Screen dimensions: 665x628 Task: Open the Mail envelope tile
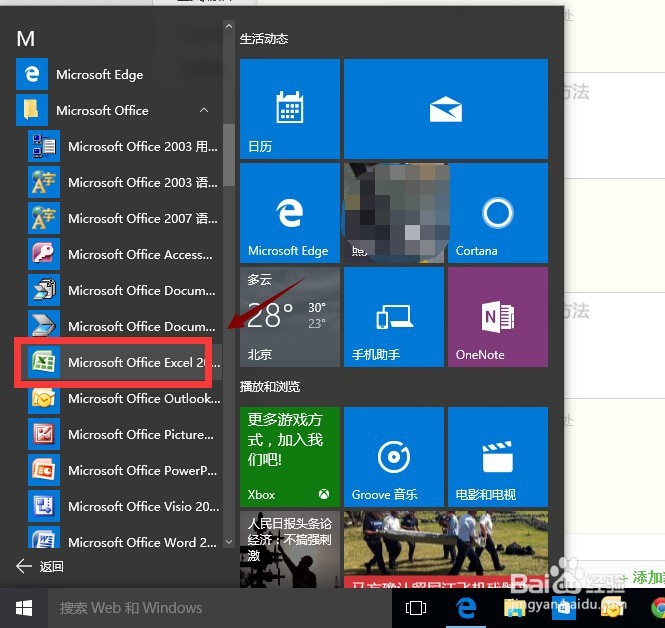click(446, 109)
